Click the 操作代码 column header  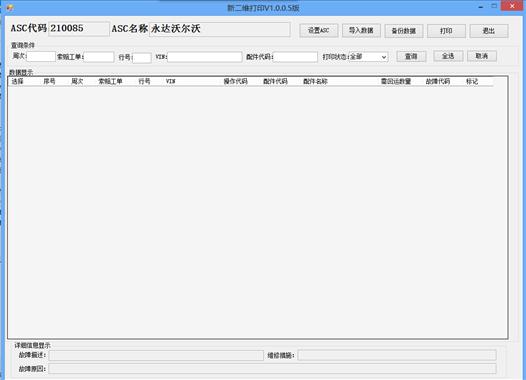(x=235, y=81)
